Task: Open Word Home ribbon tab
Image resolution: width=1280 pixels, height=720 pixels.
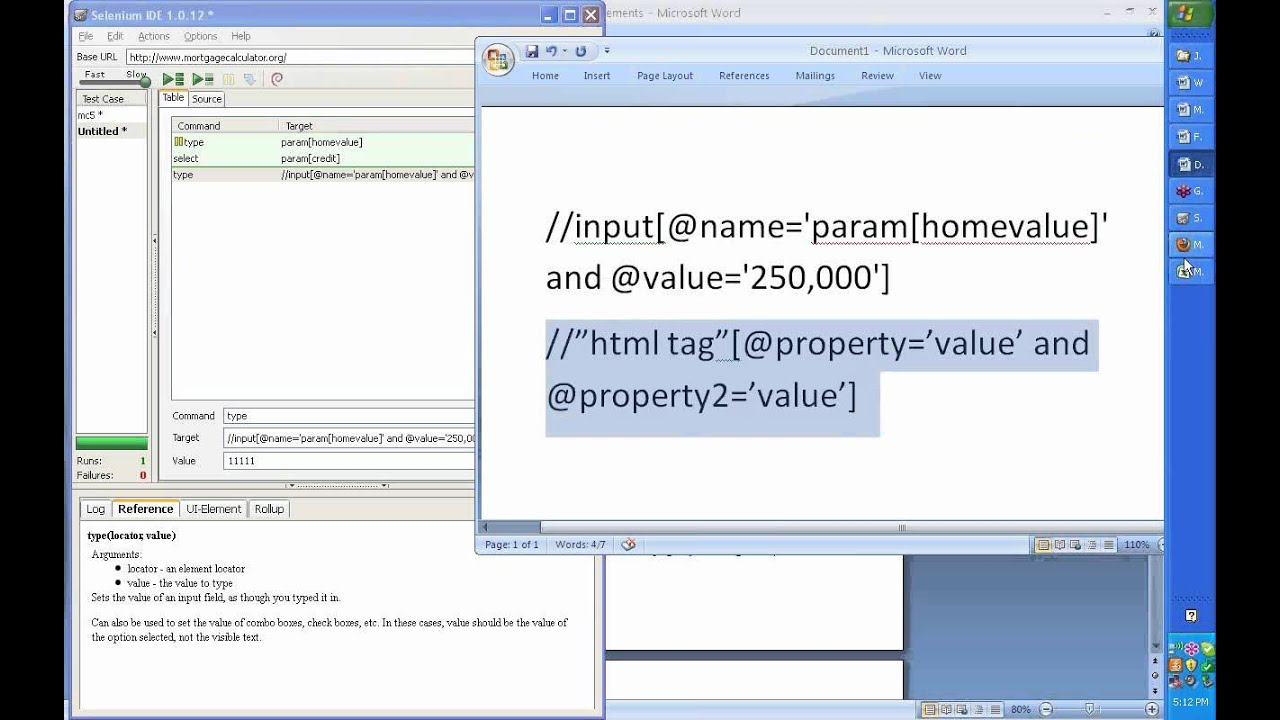Action: (x=545, y=76)
